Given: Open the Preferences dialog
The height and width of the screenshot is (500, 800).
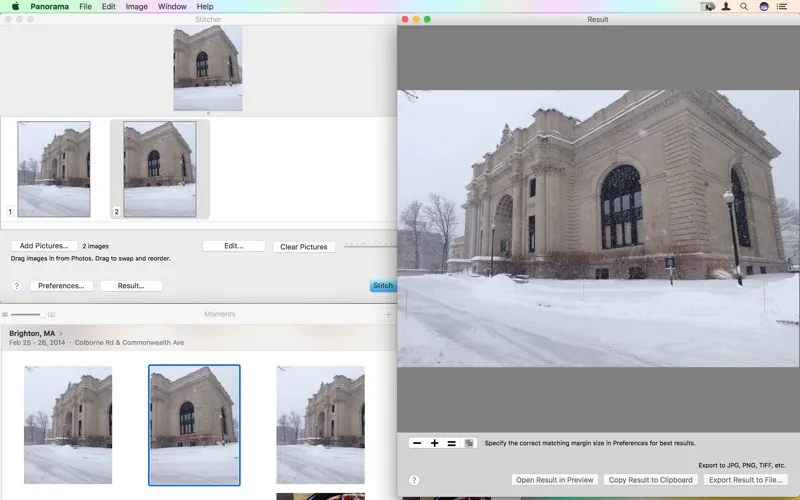Looking at the screenshot, I should coord(61,286).
